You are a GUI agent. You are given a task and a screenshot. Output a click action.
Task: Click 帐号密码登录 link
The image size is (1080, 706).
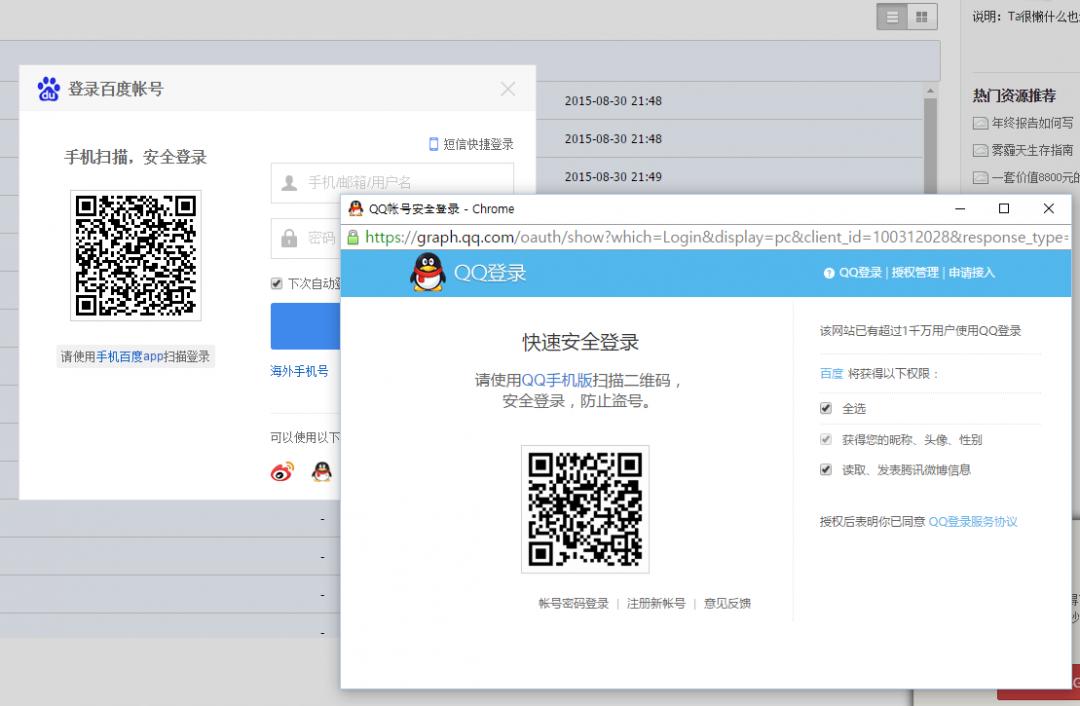point(573,603)
